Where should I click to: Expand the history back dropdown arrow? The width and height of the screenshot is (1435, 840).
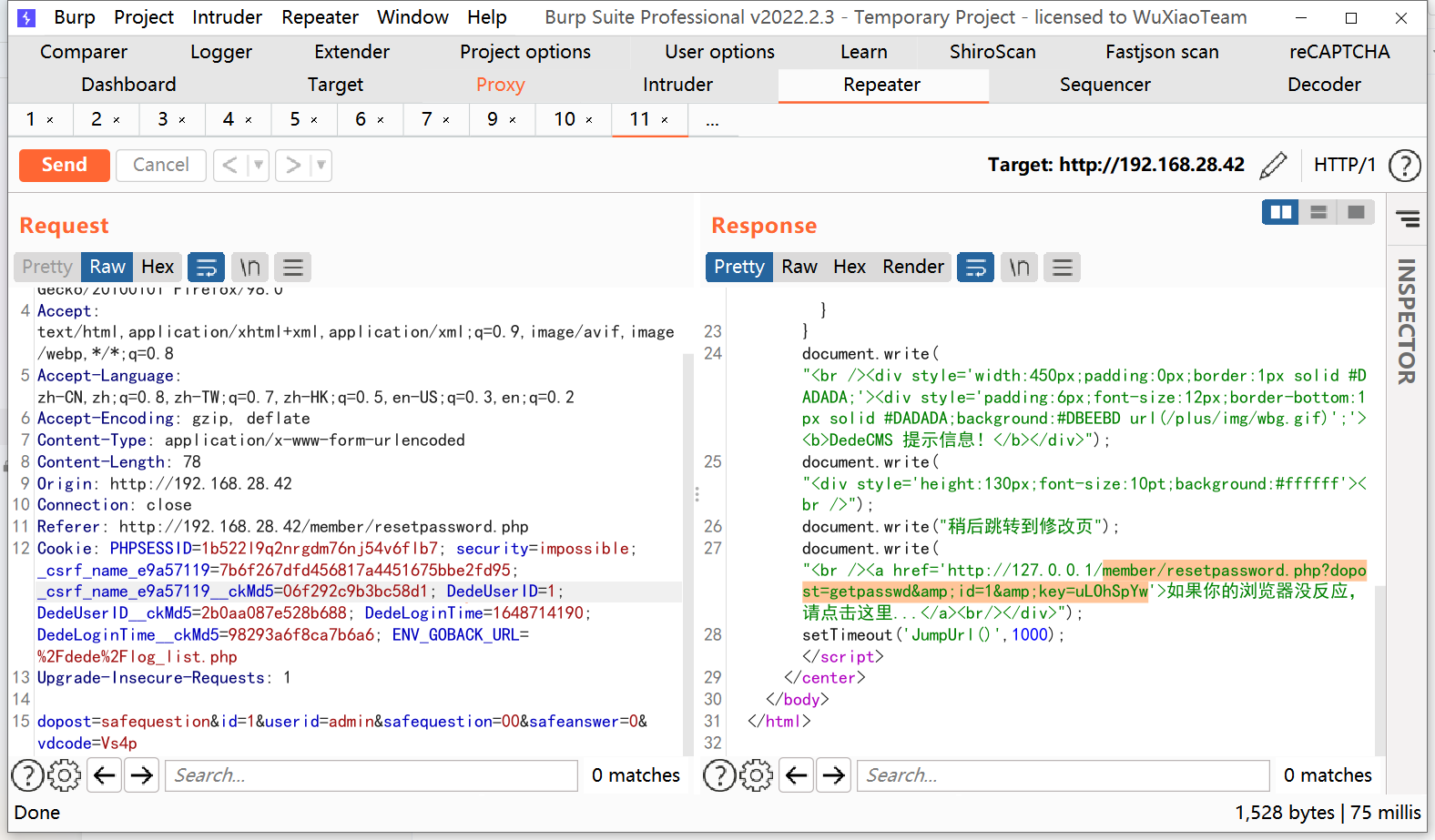click(x=259, y=166)
